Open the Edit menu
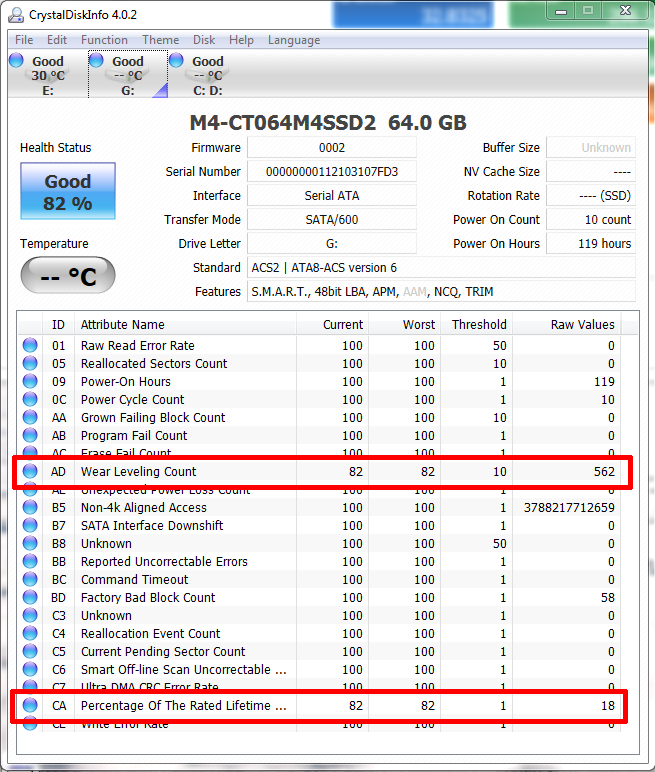Viewport: 655px width, 772px height. click(57, 40)
